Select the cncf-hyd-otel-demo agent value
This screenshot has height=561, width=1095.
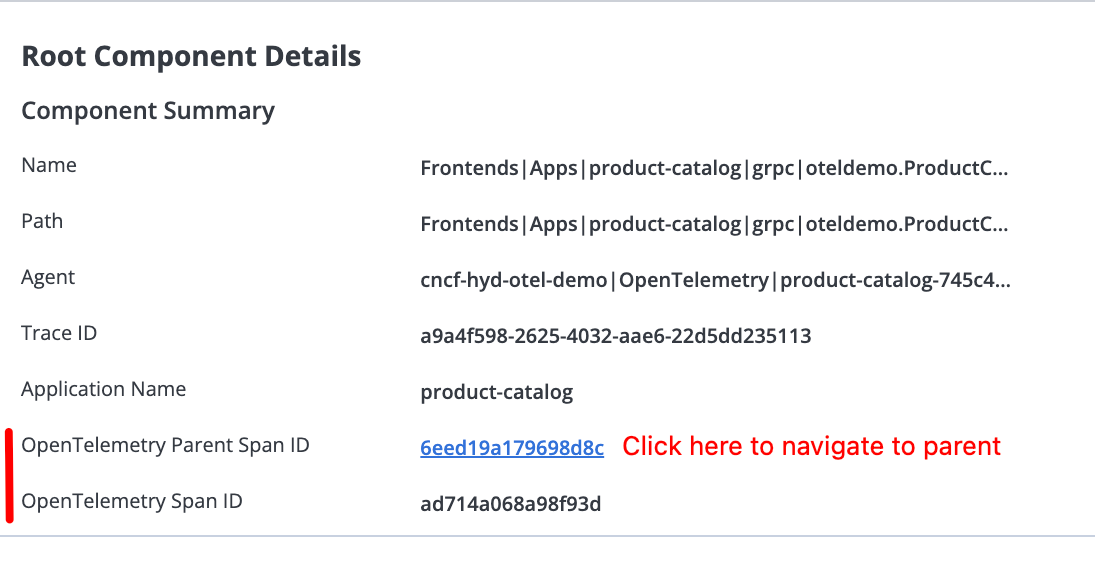pyautogui.click(x=714, y=280)
